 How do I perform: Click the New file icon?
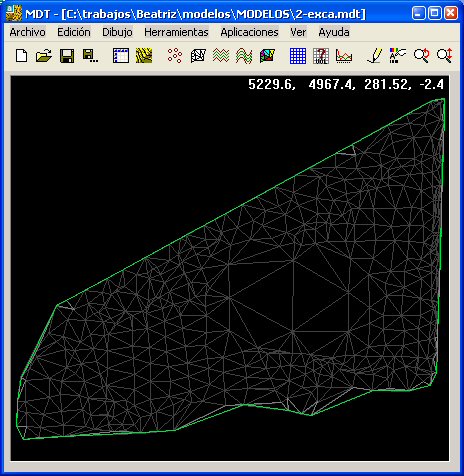[x=22, y=56]
